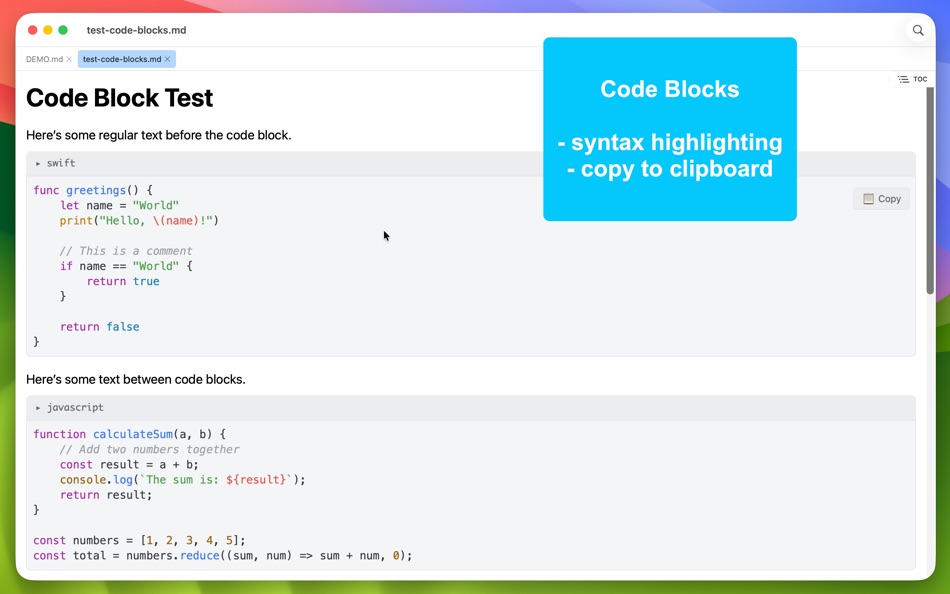
Task: Click the Code Block Test heading
Action: click(x=119, y=98)
